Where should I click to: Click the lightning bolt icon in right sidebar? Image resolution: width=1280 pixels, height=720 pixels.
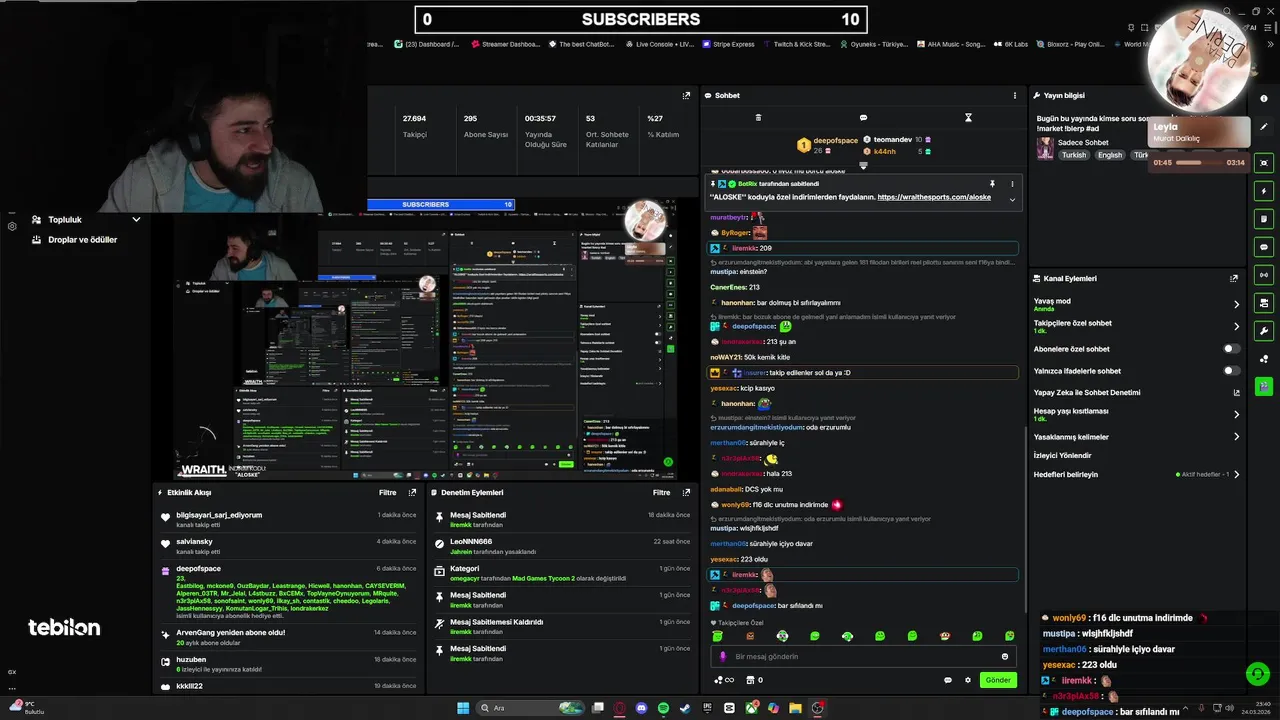[1264, 191]
